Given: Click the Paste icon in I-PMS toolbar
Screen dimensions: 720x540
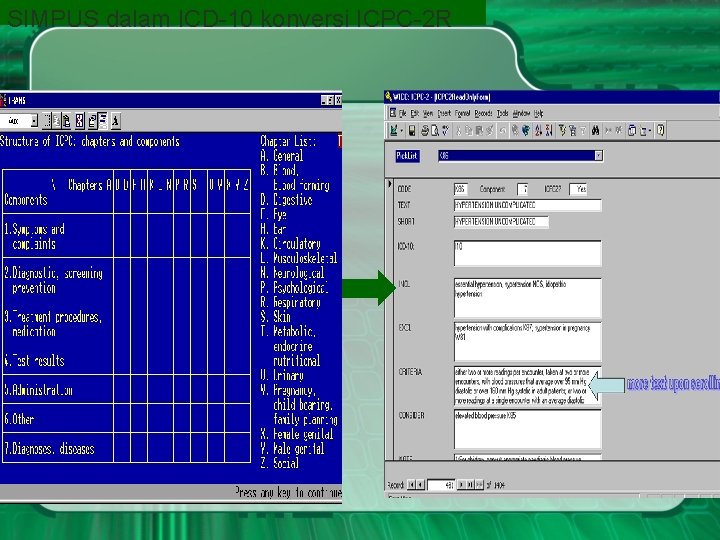Looking at the screenshot, I should click(x=66, y=121).
